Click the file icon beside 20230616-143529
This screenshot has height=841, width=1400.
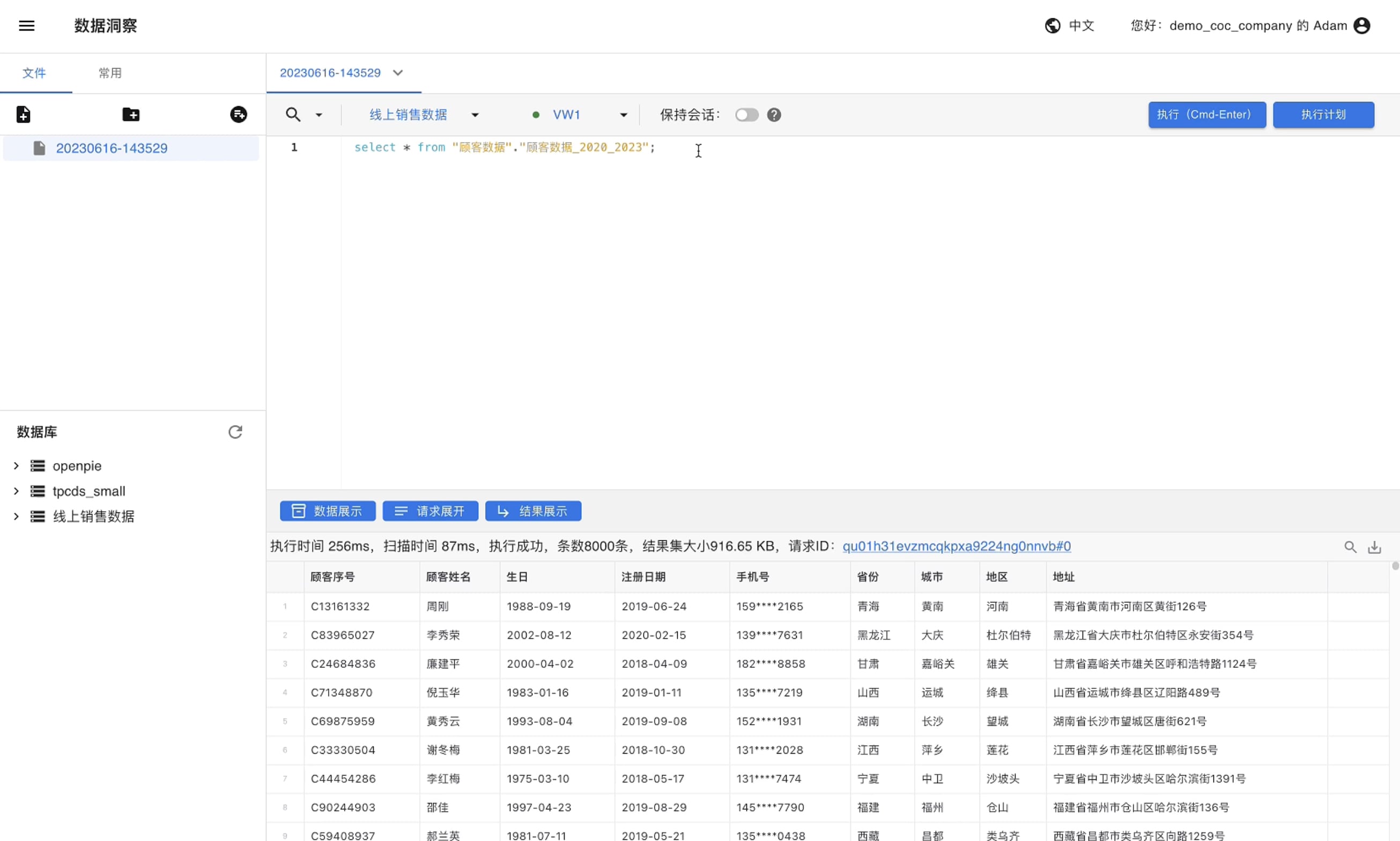[x=39, y=148]
